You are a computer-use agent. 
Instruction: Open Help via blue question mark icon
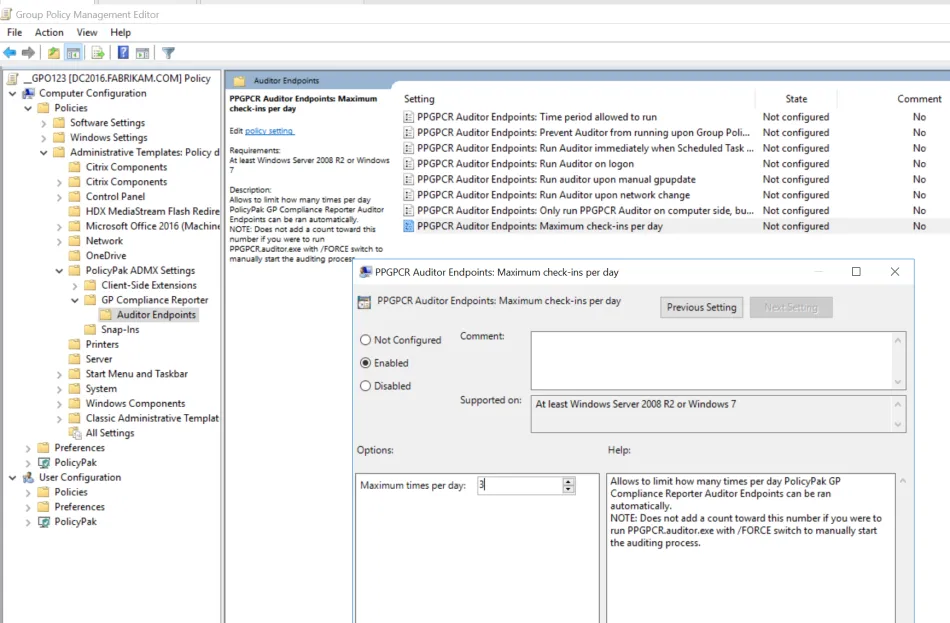point(123,53)
